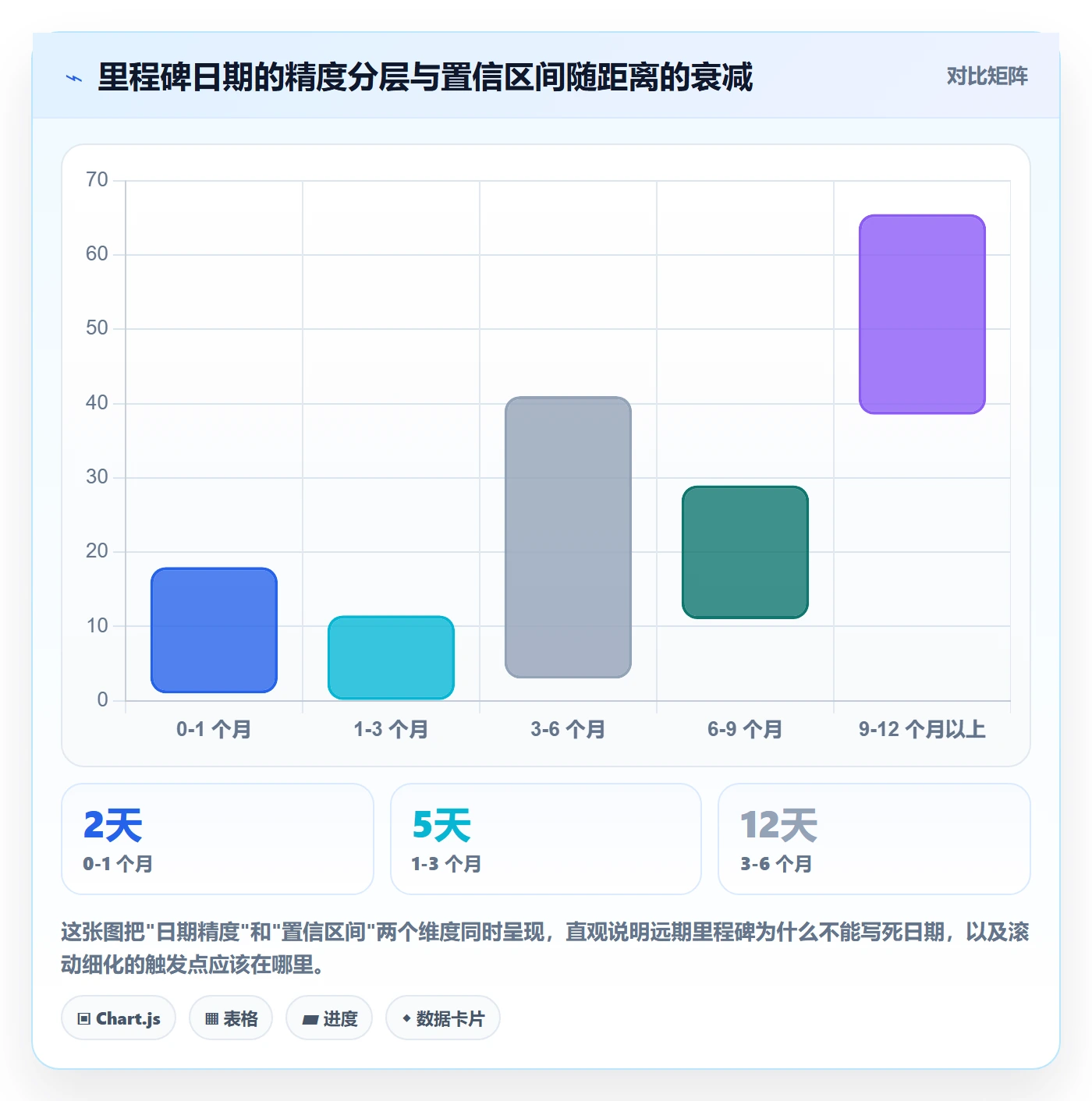Click the title 里程碑日期的精度分层 heading
This screenshot has width=1092, height=1101.
pos(425,77)
